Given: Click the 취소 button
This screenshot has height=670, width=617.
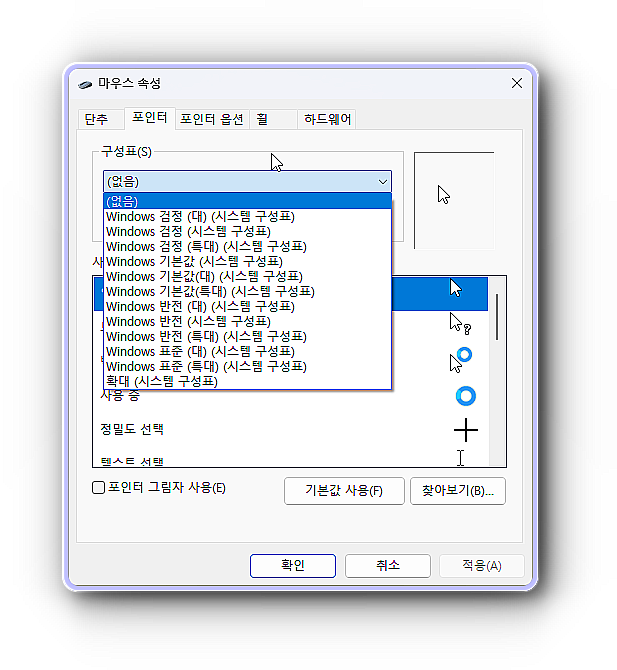Looking at the screenshot, I should pos(388,566).
